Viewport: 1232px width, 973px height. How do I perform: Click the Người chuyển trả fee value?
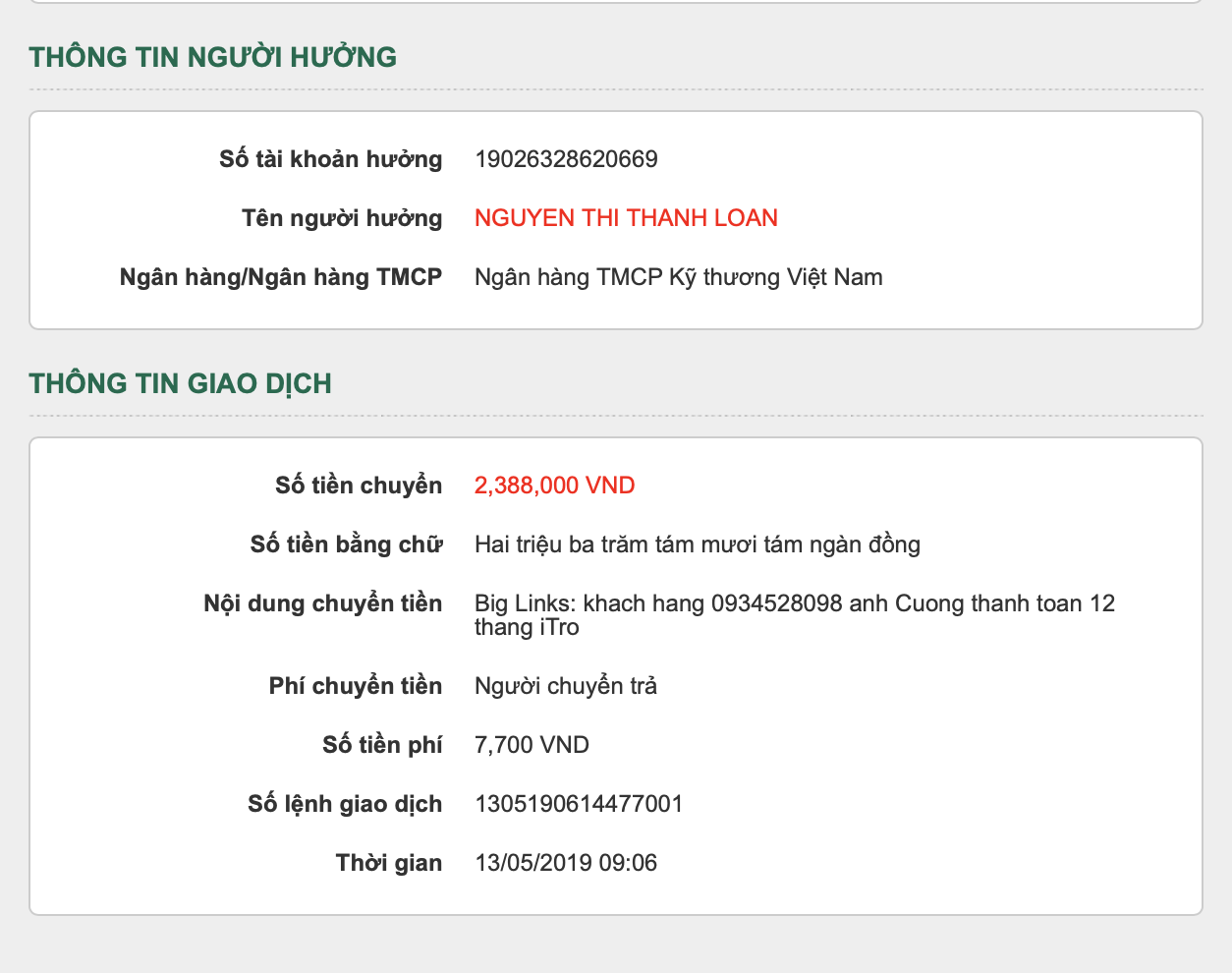(x=565, y=686)
